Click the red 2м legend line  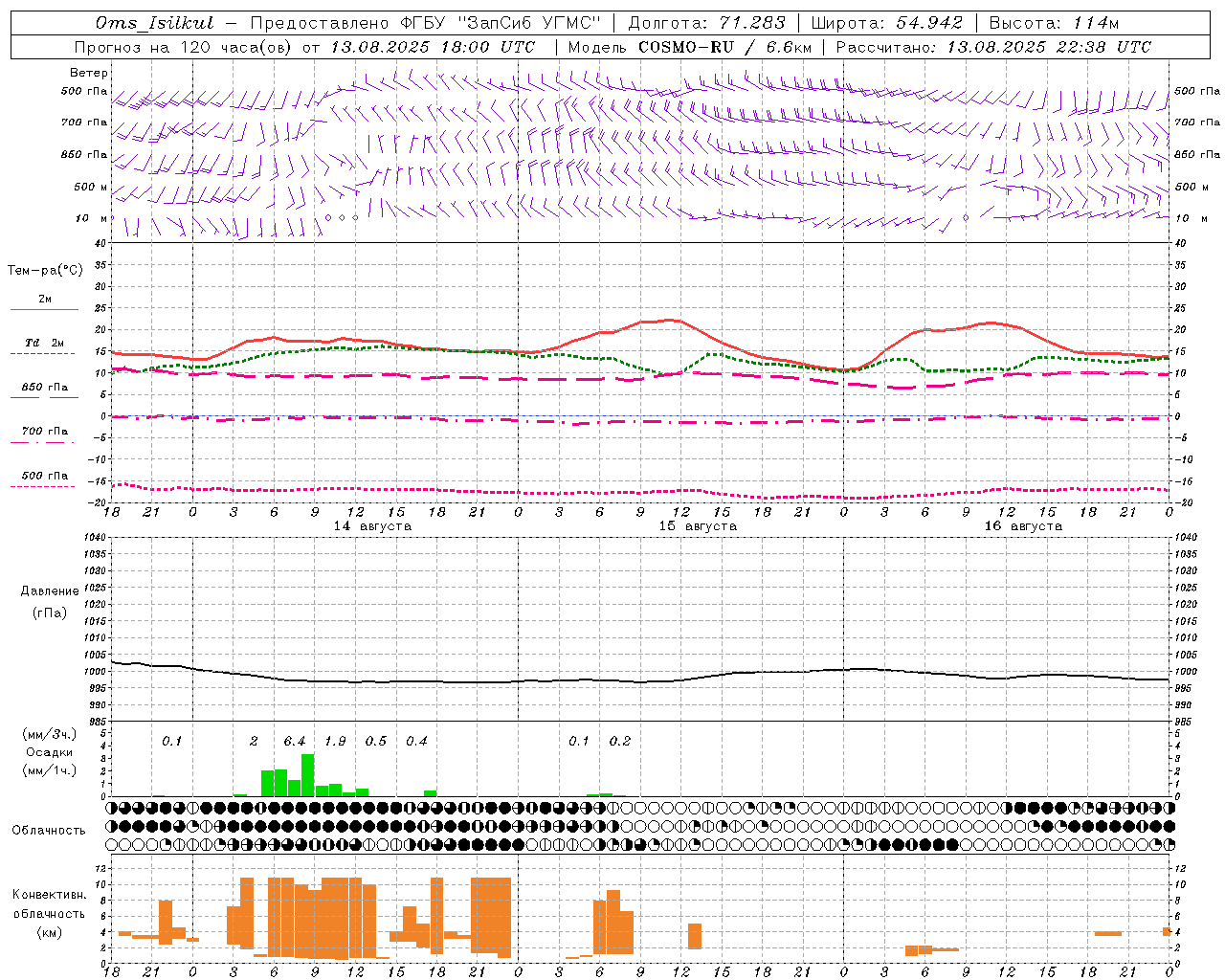[44, 310]
